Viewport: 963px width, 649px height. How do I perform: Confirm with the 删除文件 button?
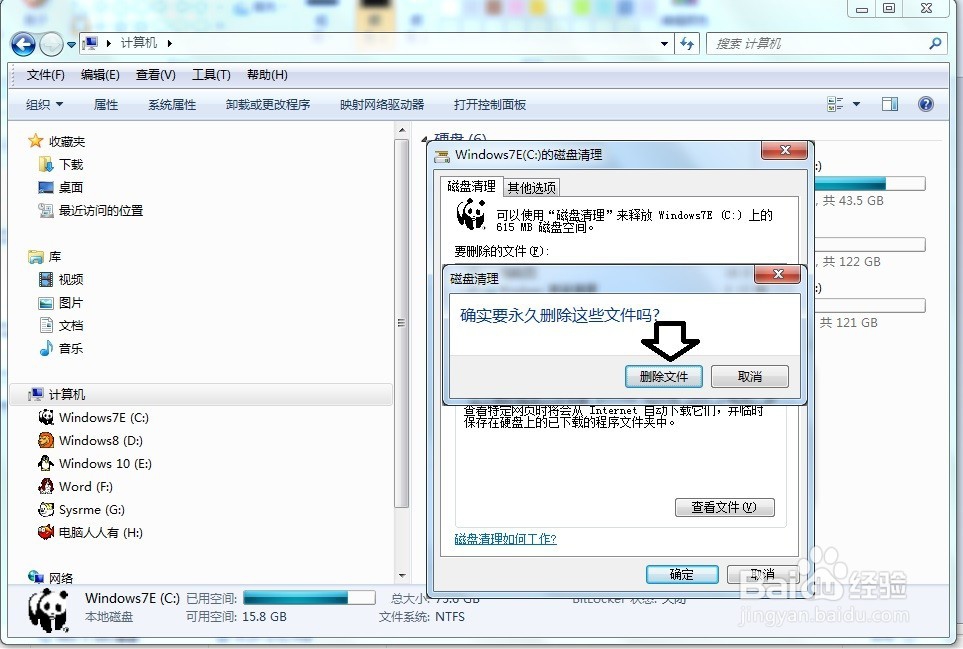(664, 376)
